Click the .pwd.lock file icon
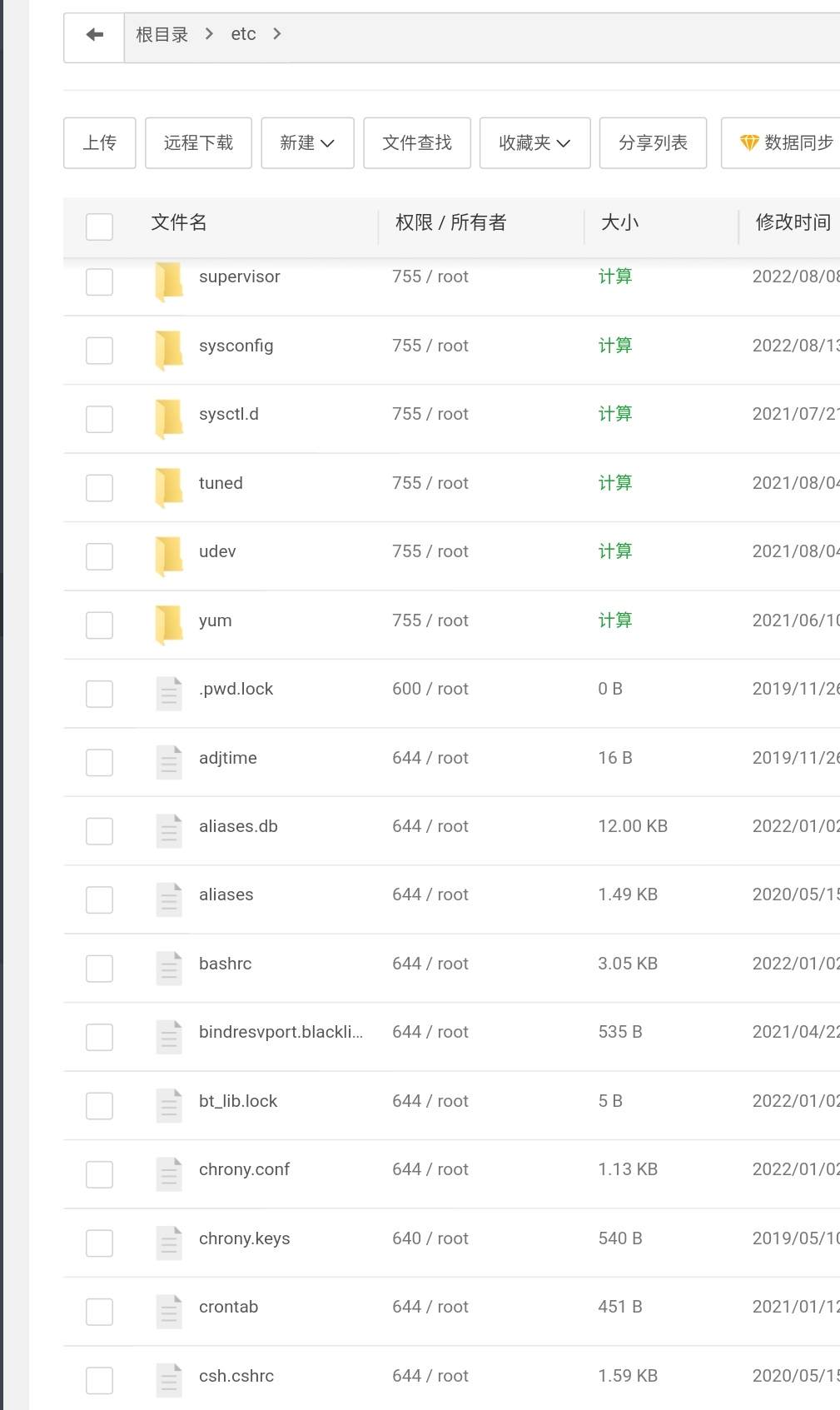This screenshot has width=840, height=1410. click(x=169, y=693)
